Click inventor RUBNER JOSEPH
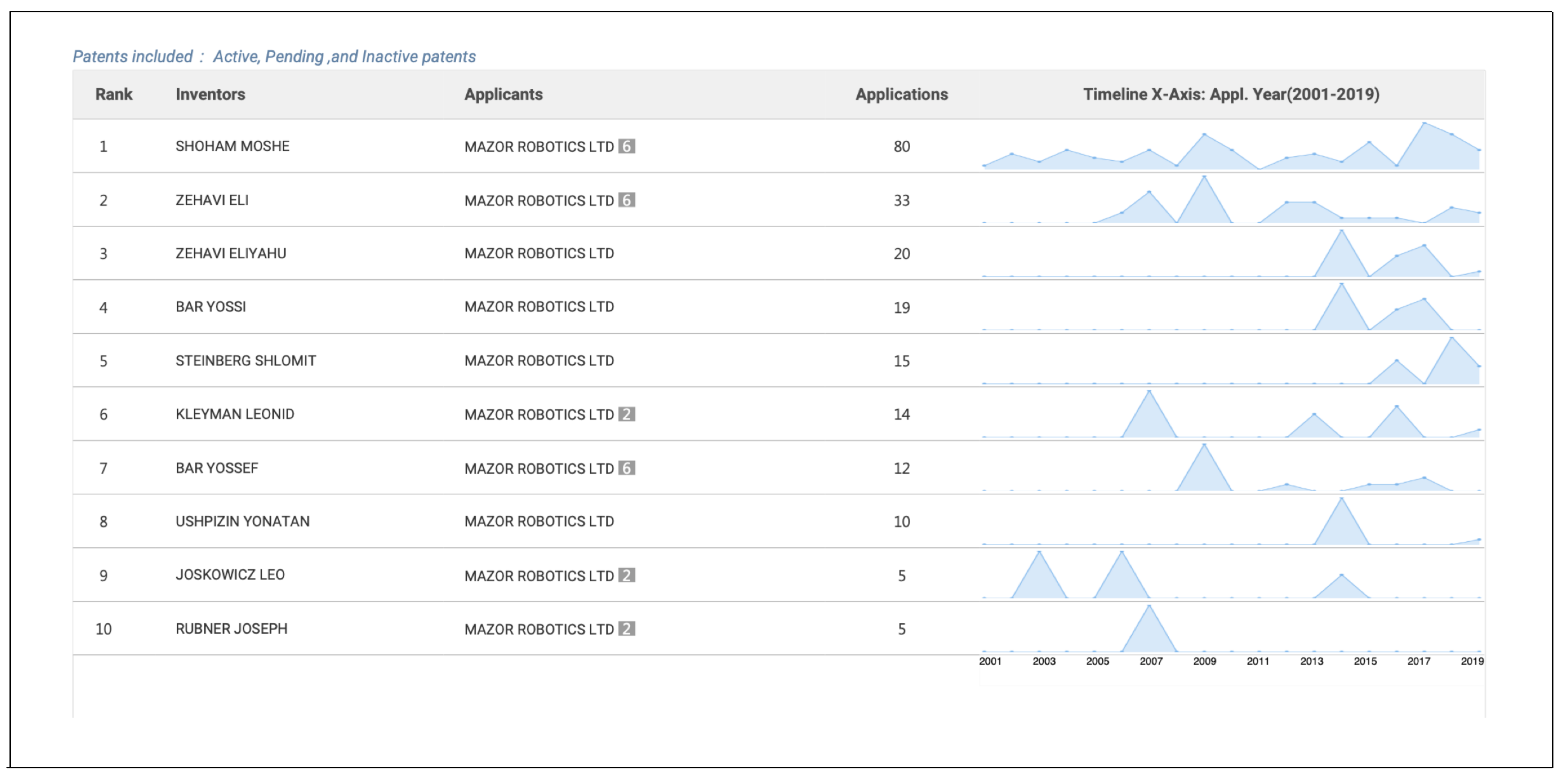This screenshot has height=780, width=1568. 231,628
